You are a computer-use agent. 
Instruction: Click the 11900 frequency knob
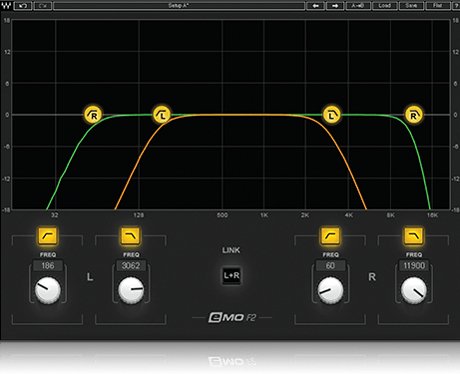[414, 290]
